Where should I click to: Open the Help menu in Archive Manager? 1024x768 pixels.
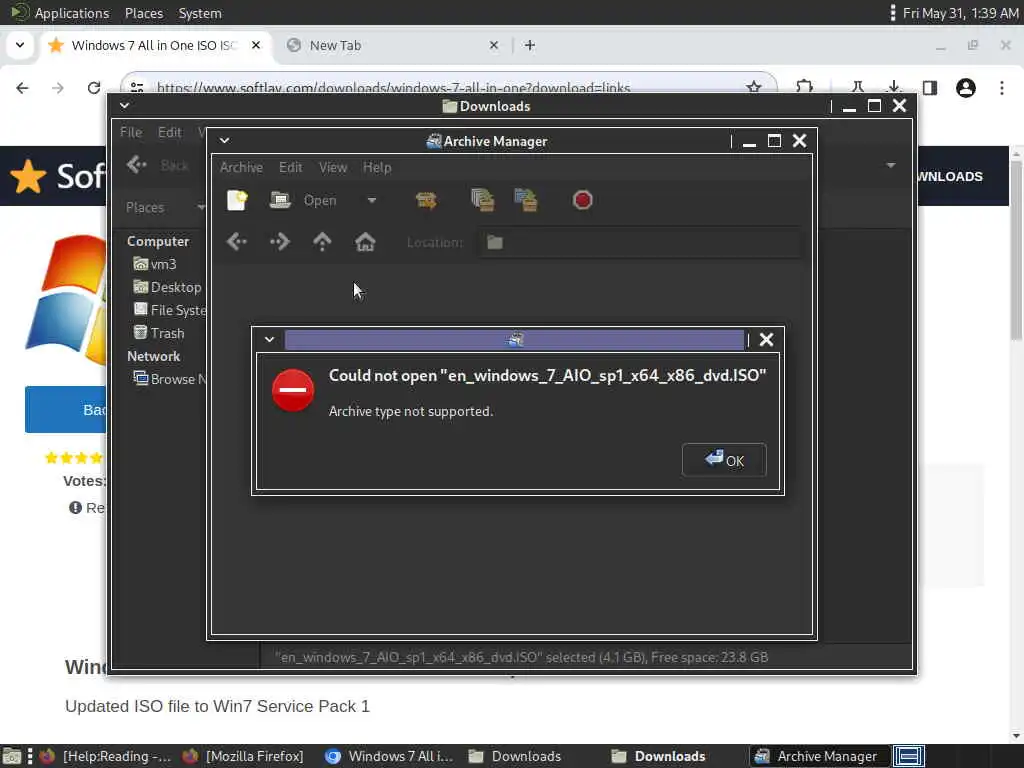377,167
